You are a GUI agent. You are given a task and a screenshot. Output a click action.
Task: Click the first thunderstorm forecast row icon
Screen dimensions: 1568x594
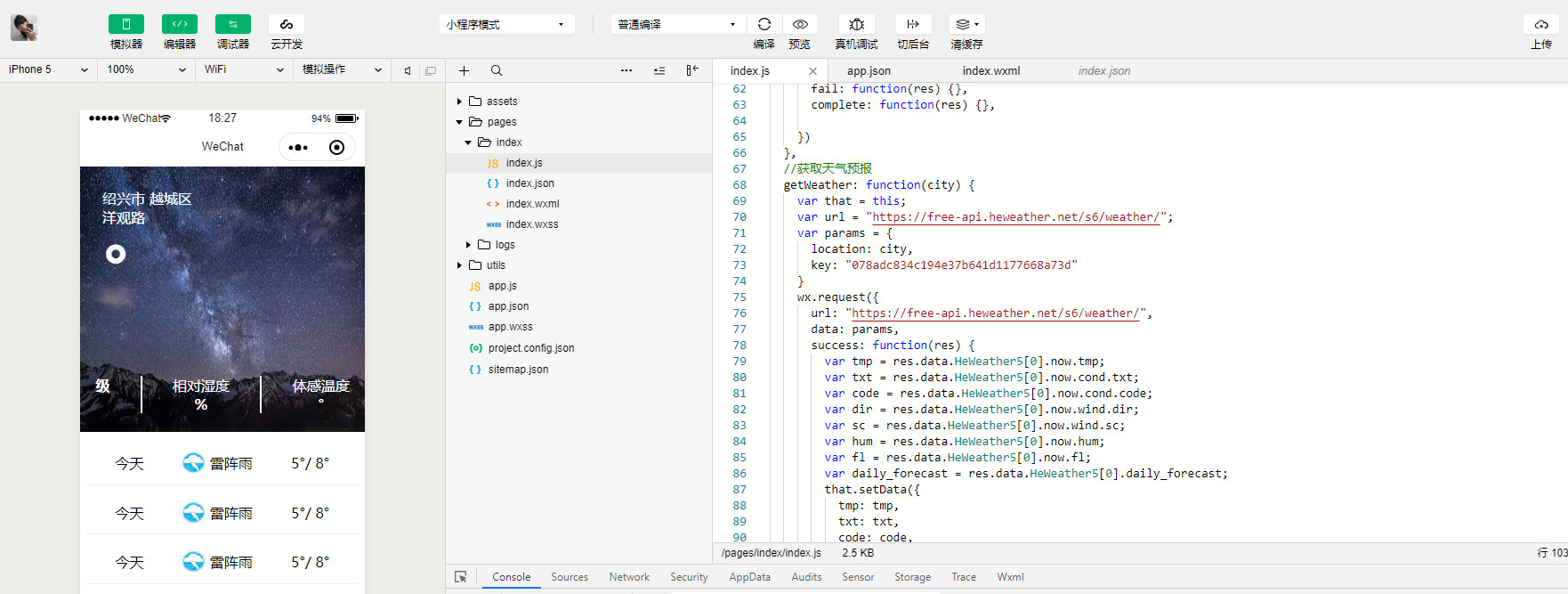point(193,463)
